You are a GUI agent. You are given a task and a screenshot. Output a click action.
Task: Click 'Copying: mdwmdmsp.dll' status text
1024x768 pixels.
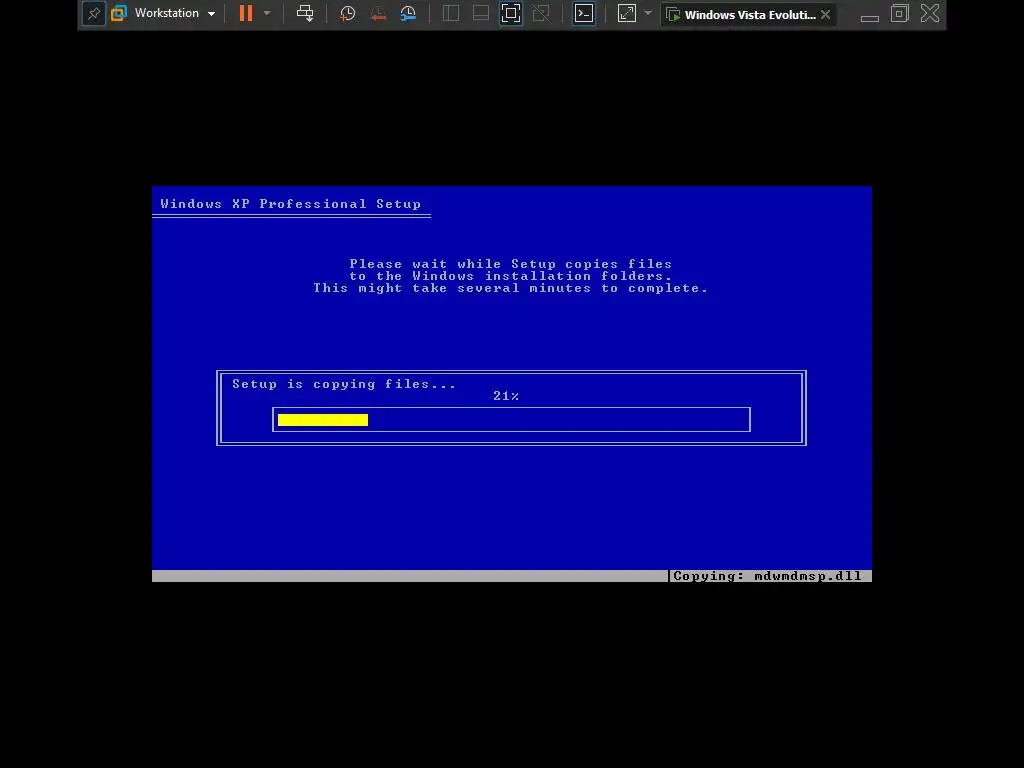[767, 576]
